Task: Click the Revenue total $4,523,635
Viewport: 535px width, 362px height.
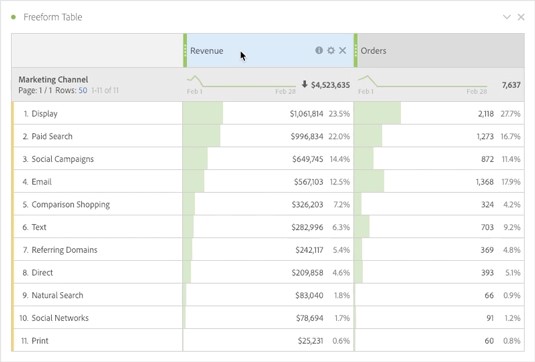Action: (x=330, y=85)
